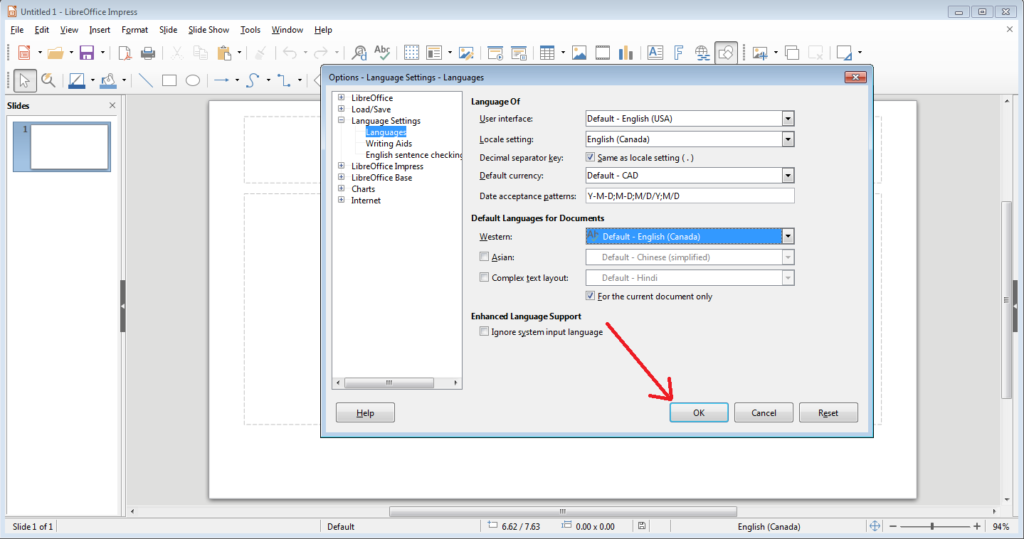
Task: Click the Cancel button in dialog
Action: [763, 413]
